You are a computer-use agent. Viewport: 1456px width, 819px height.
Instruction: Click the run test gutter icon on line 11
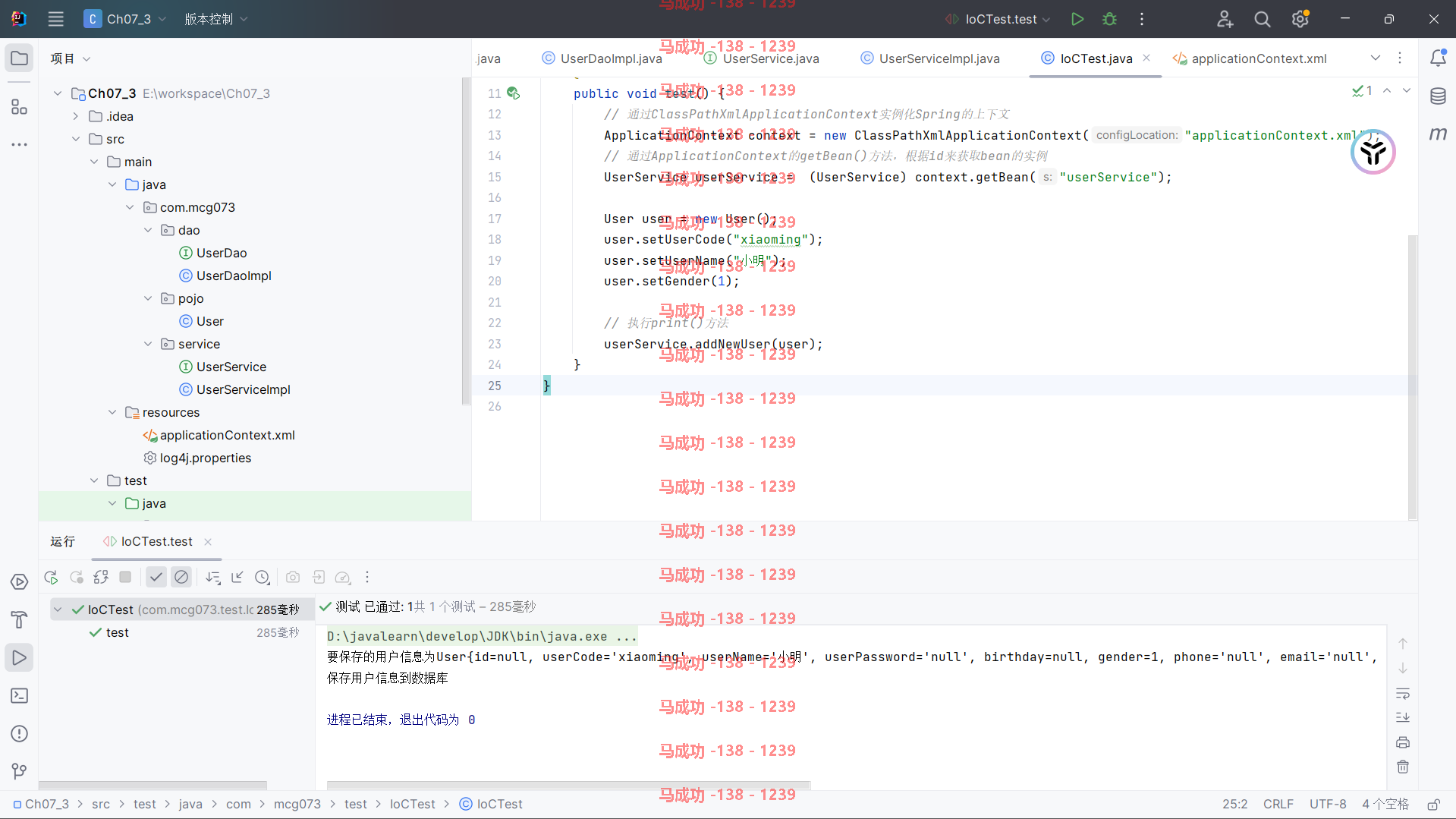click(514, 93)
